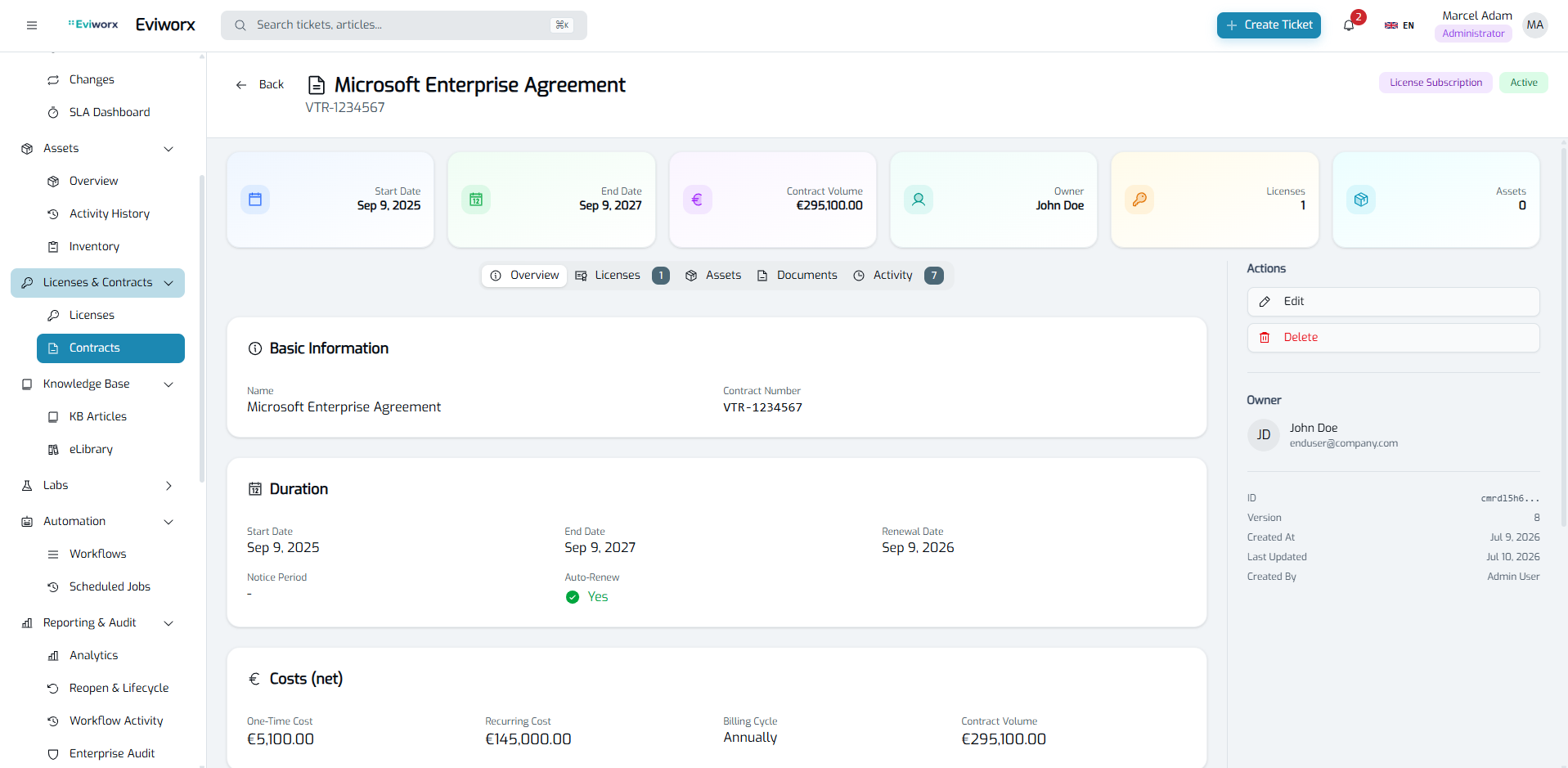
Task: Open KB Articles in the sidebar
Action: tap(110, 416)
